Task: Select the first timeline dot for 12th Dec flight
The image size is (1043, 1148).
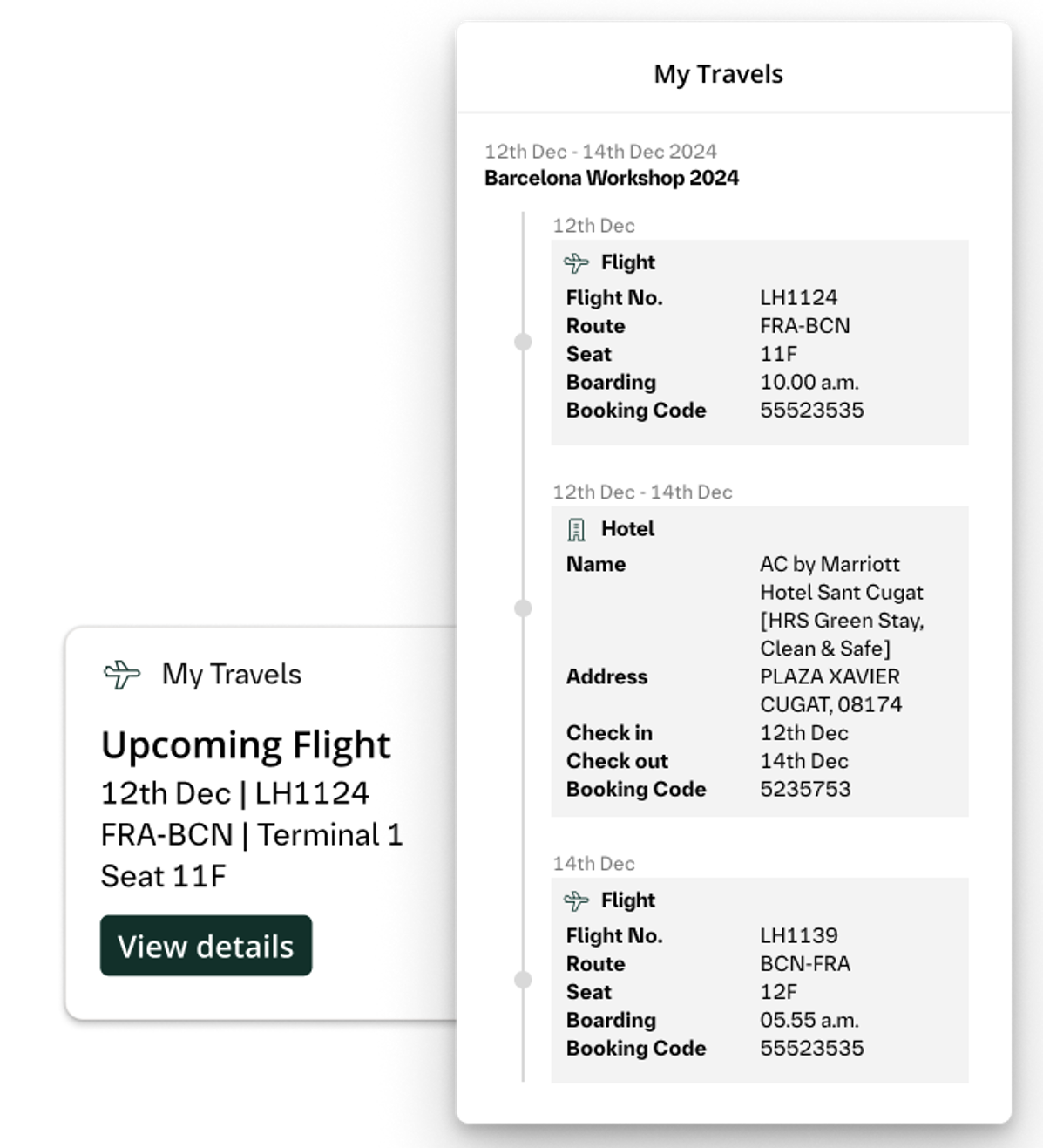Action: click(x=523, y=342)
